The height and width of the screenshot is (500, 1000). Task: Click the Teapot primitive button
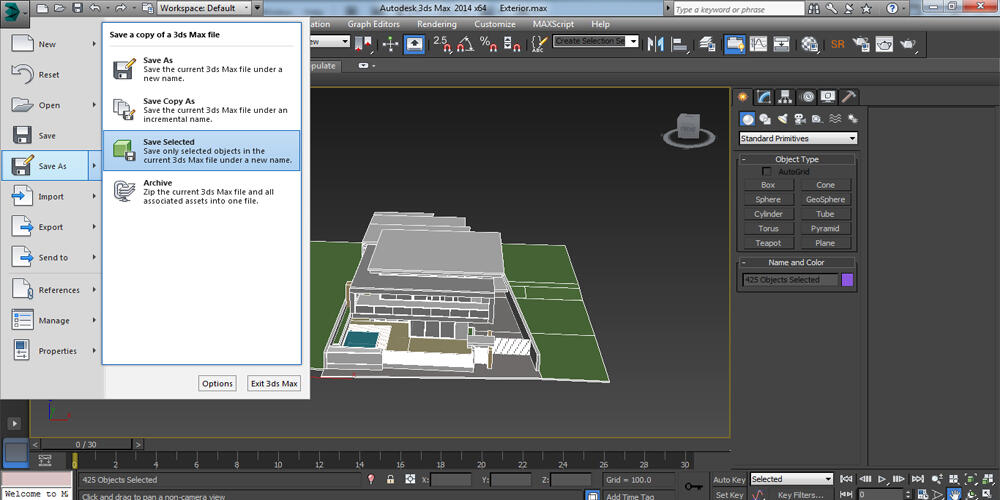768,243
